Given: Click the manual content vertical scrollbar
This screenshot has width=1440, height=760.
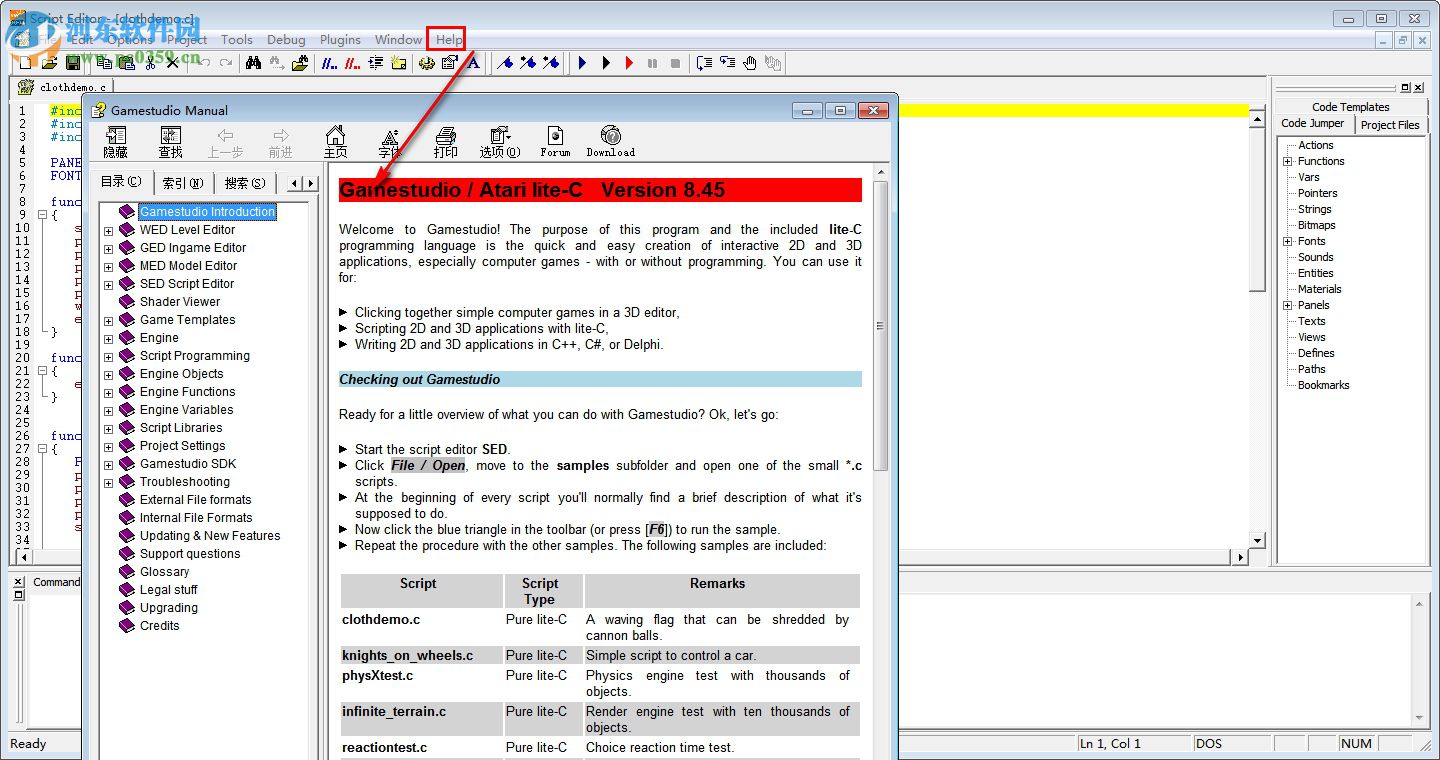Looking at the screenshot, I should click(881, 326).
